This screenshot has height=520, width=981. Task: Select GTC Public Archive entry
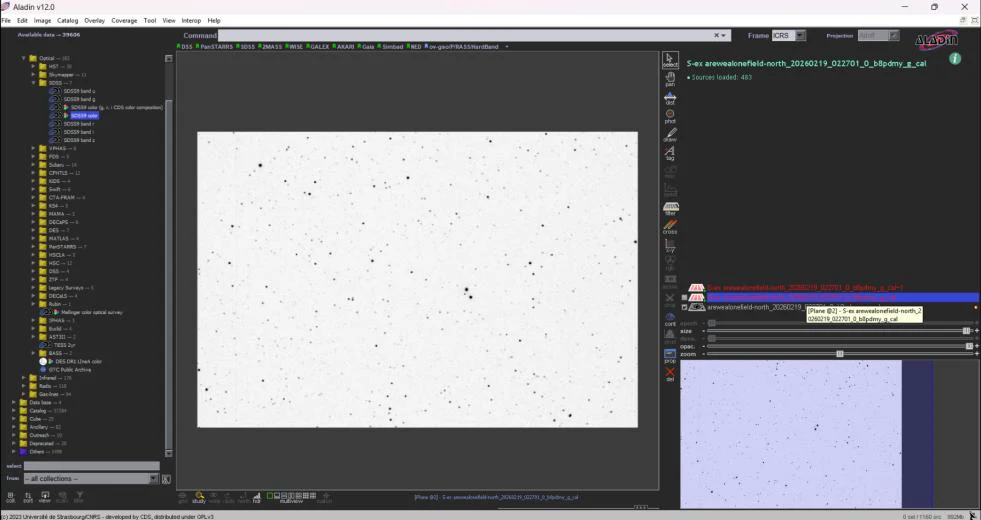pyautogui.click(x=69, y=370)
